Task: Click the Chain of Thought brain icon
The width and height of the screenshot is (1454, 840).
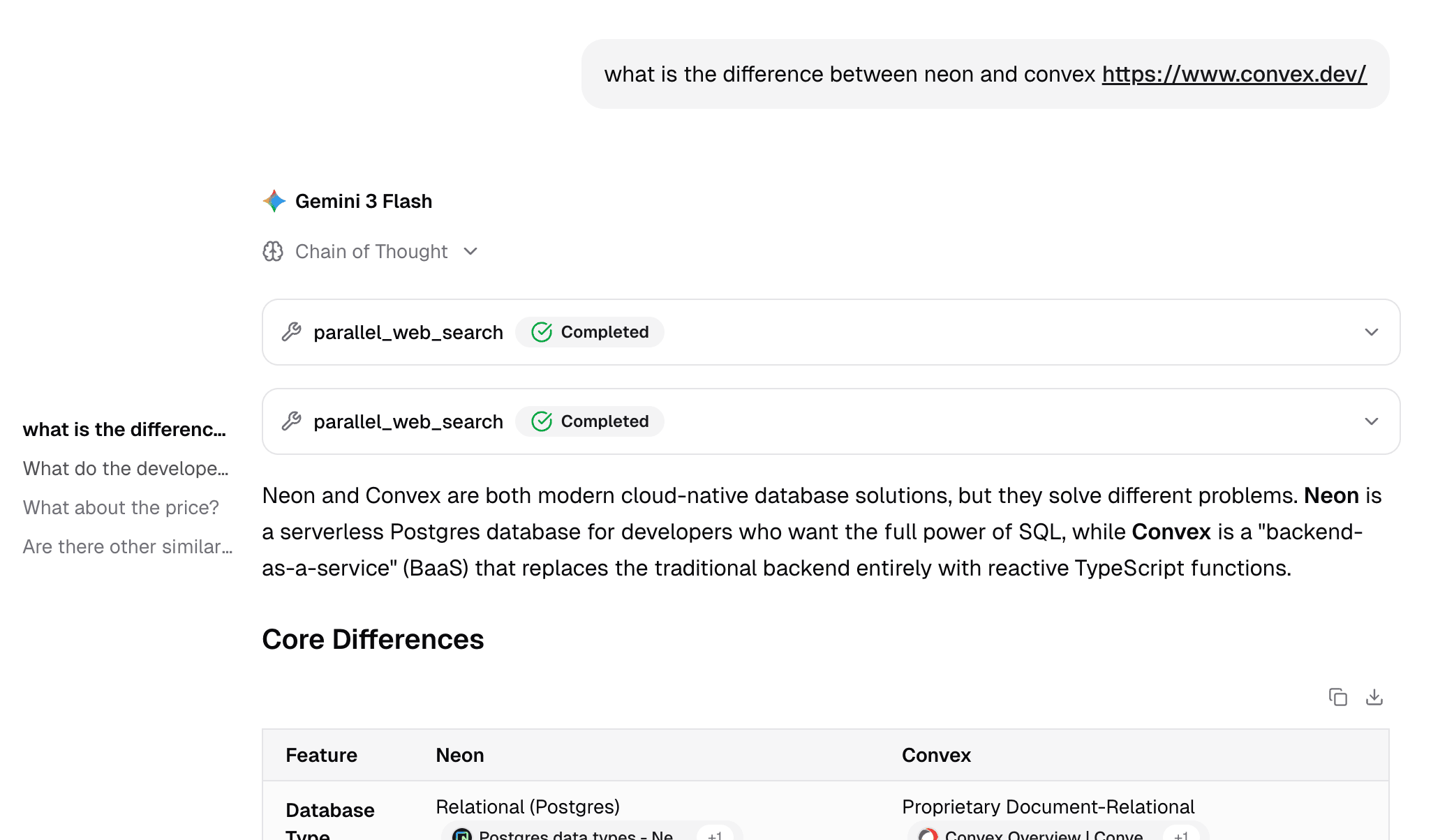Action: point(273,251)
